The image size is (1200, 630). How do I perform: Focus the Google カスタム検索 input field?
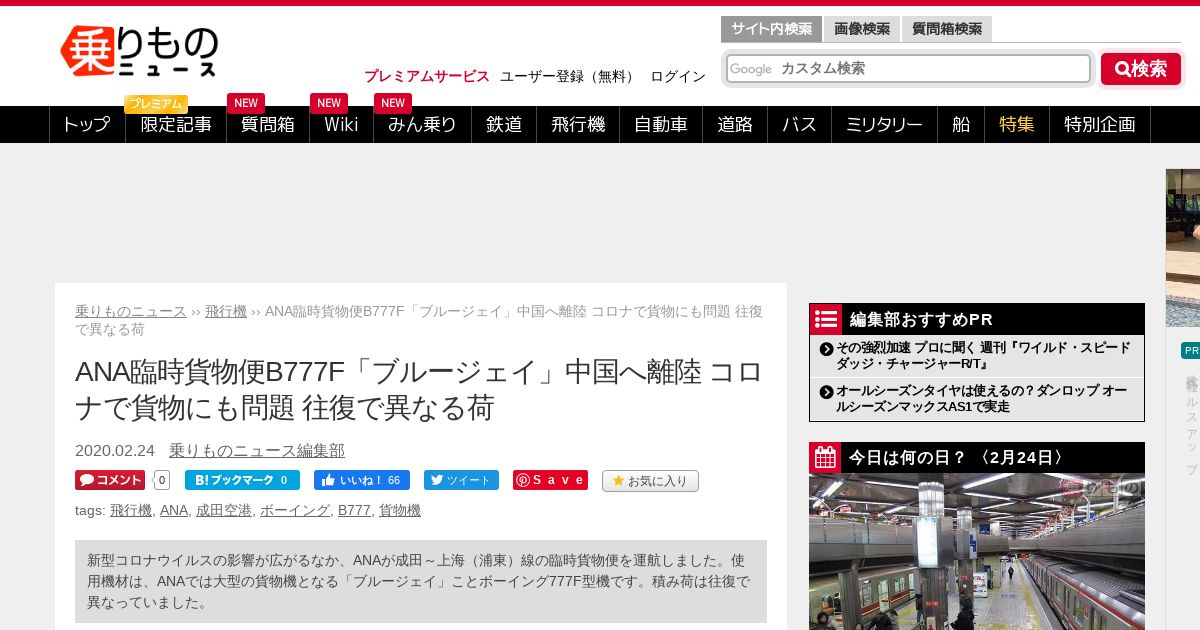point(908,69)
